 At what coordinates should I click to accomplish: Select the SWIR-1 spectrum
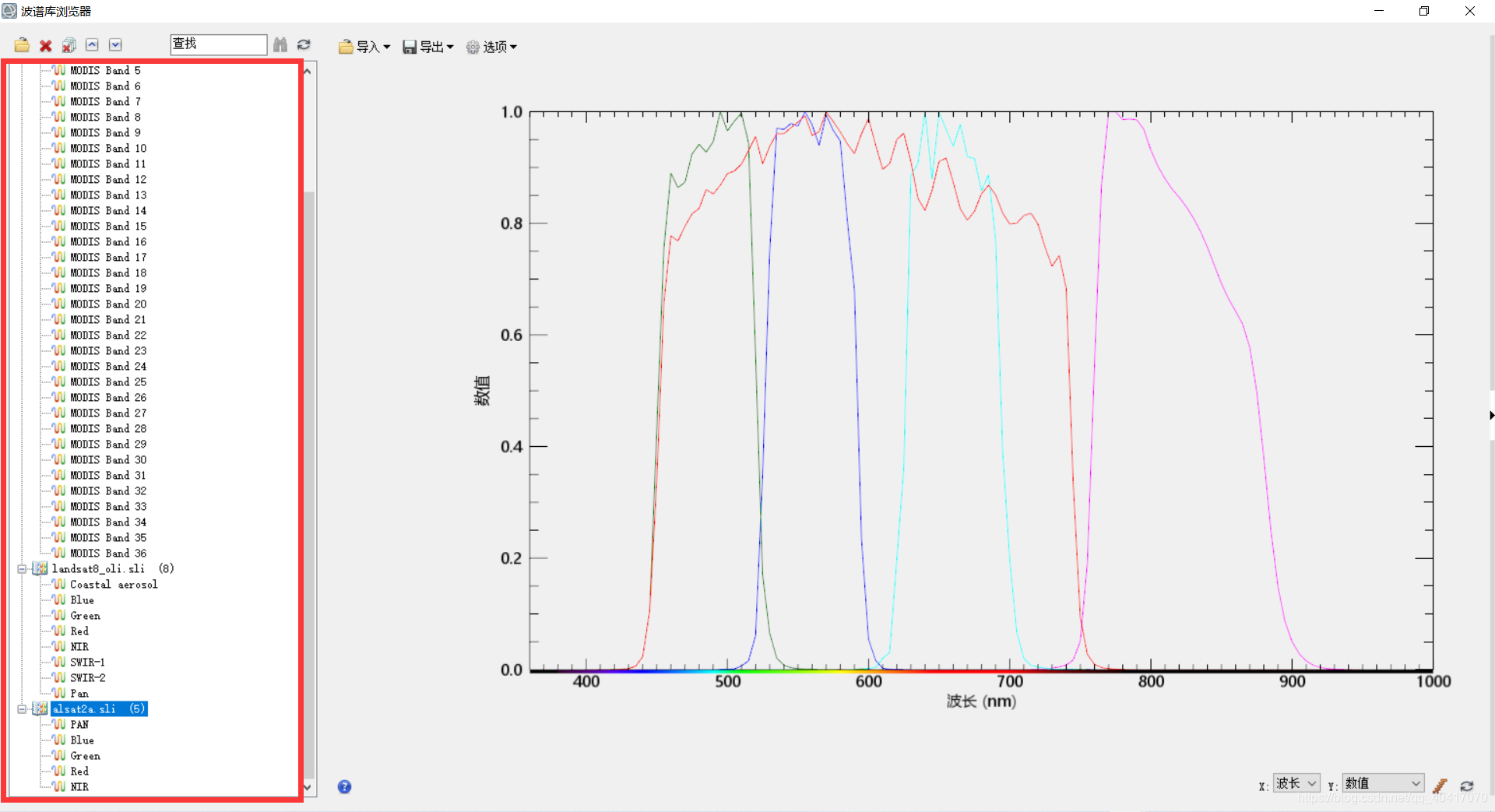pyautogui.click(x=88, y=662)
